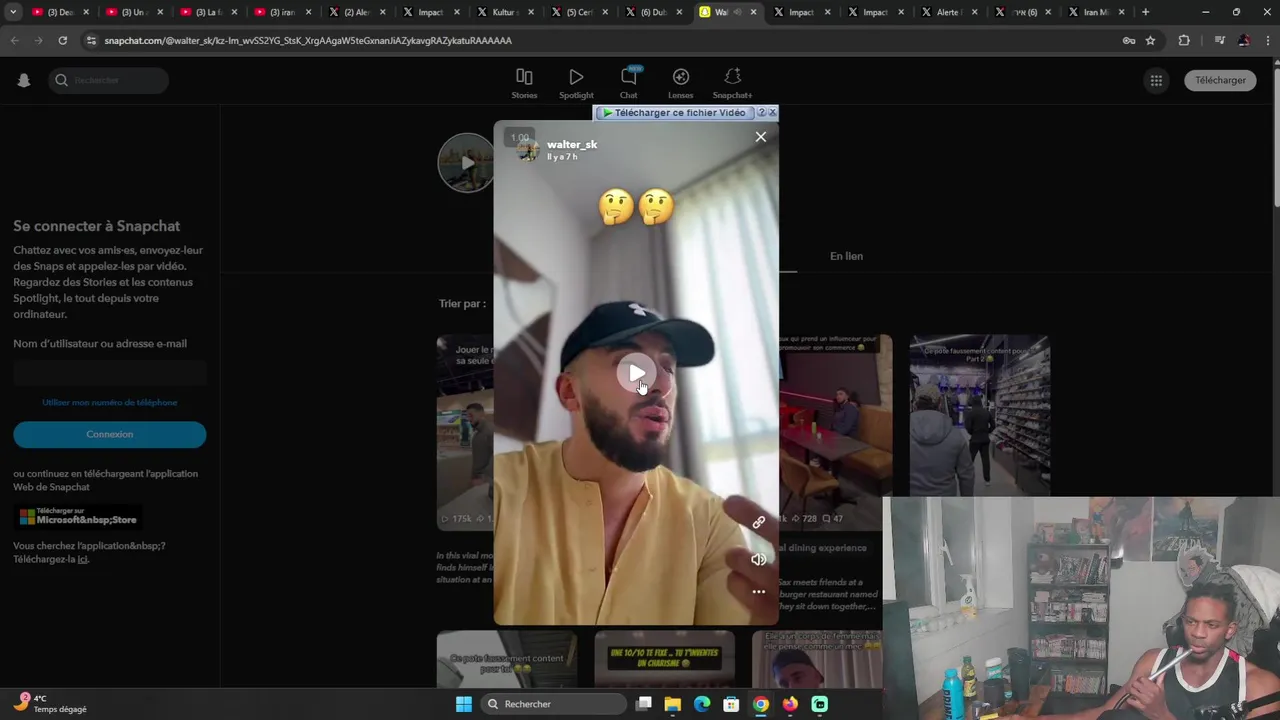Click the Connexion button

(110, 434)
